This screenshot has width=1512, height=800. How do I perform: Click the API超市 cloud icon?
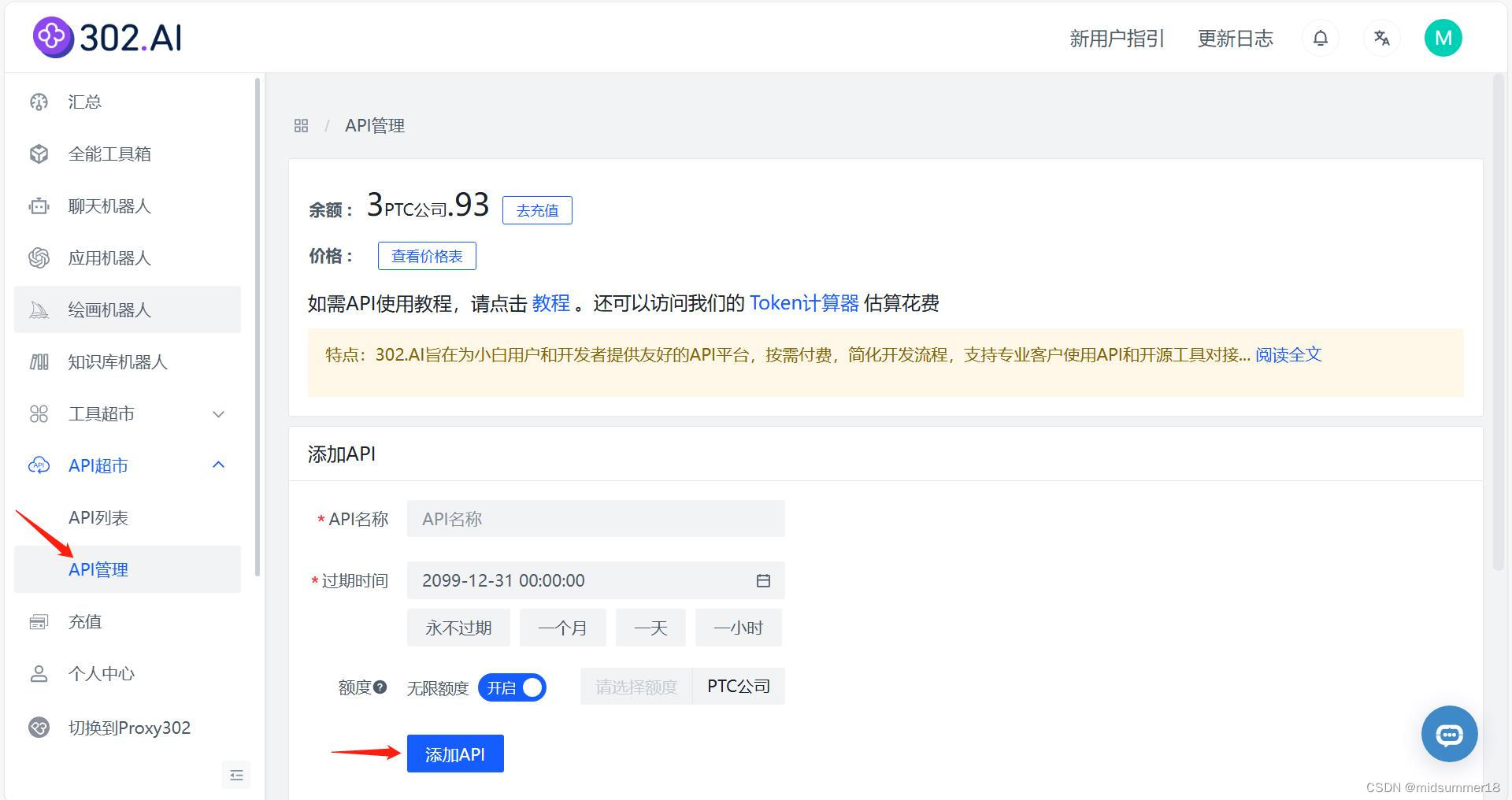click(x=39, y=465)
